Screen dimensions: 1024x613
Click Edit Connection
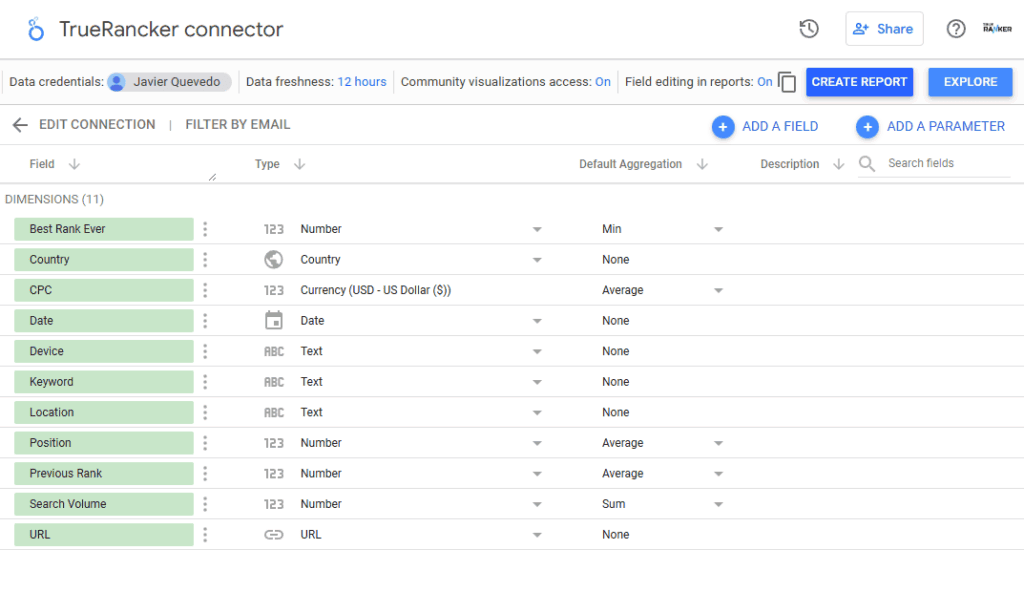pyautogui.click(x=97, y=125)
